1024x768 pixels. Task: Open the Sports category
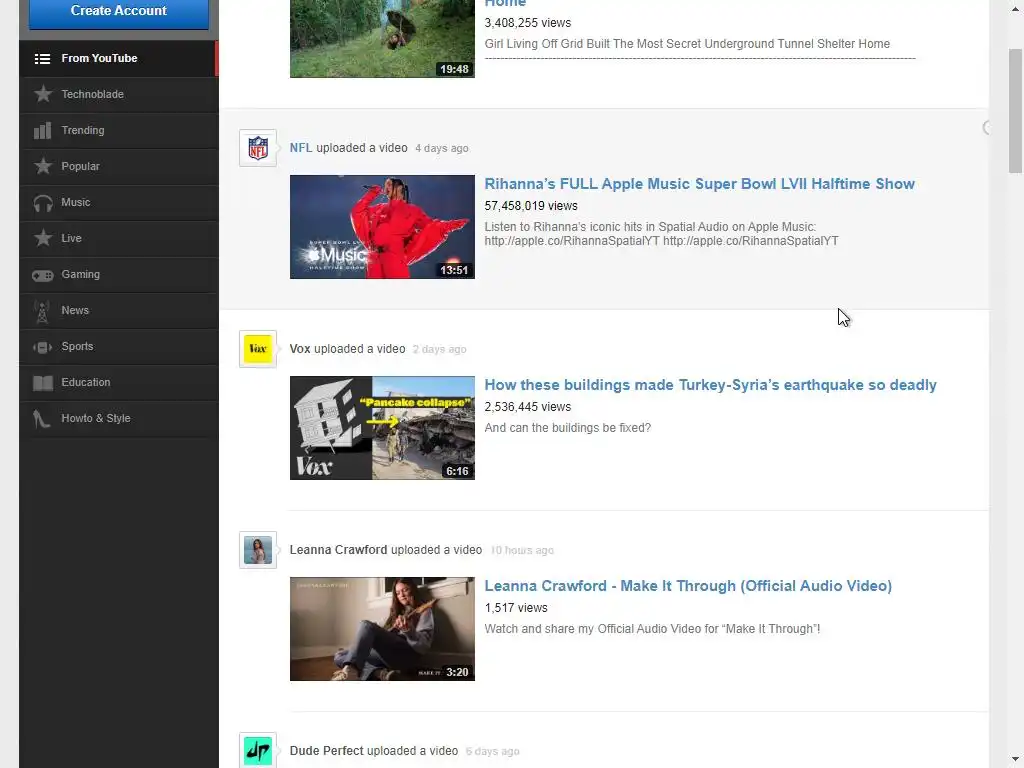click(119, 346)
